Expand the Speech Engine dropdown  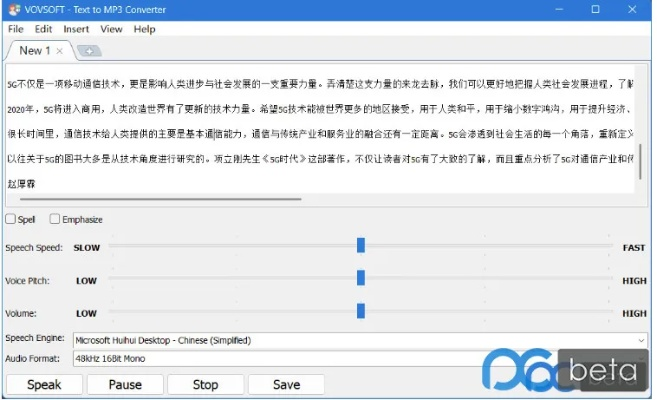tap(641, 340)
